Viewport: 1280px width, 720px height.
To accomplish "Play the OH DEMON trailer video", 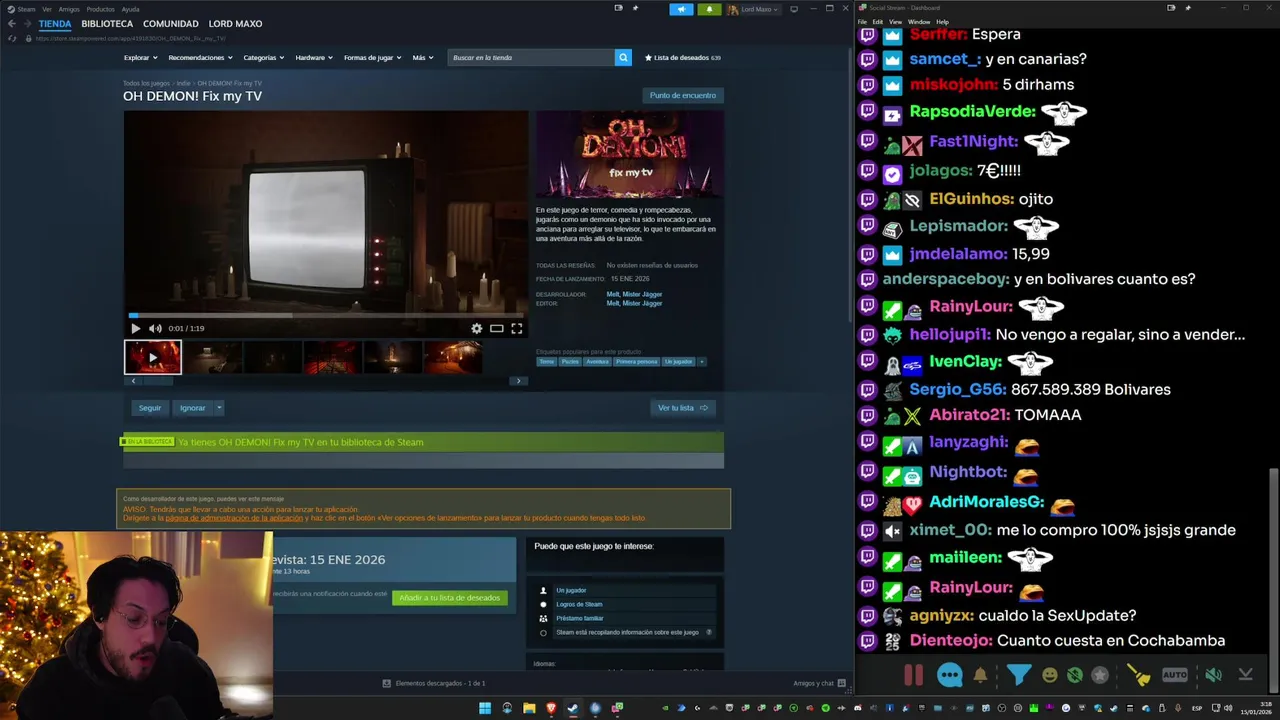I will pos(136,328).
